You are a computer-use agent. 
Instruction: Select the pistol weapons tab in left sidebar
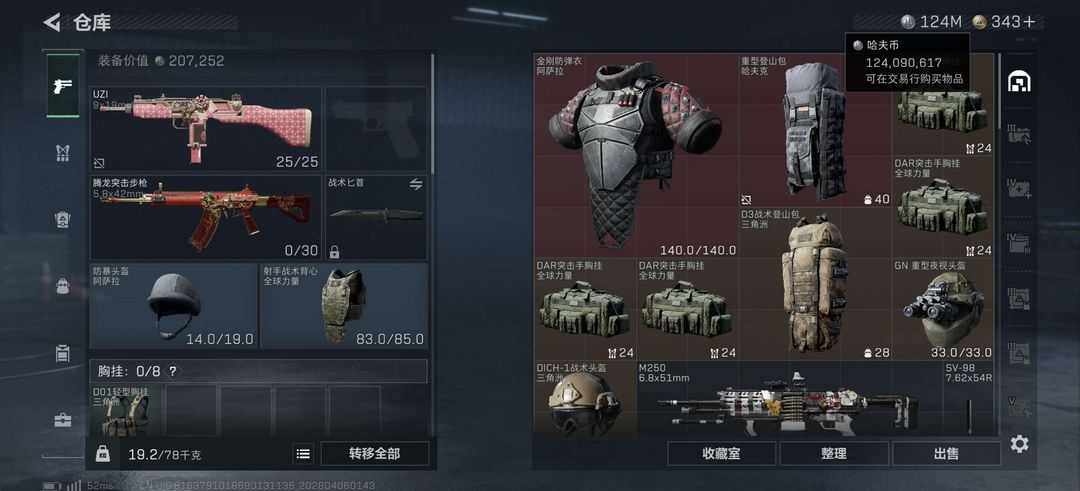click(x=63, y=85)
